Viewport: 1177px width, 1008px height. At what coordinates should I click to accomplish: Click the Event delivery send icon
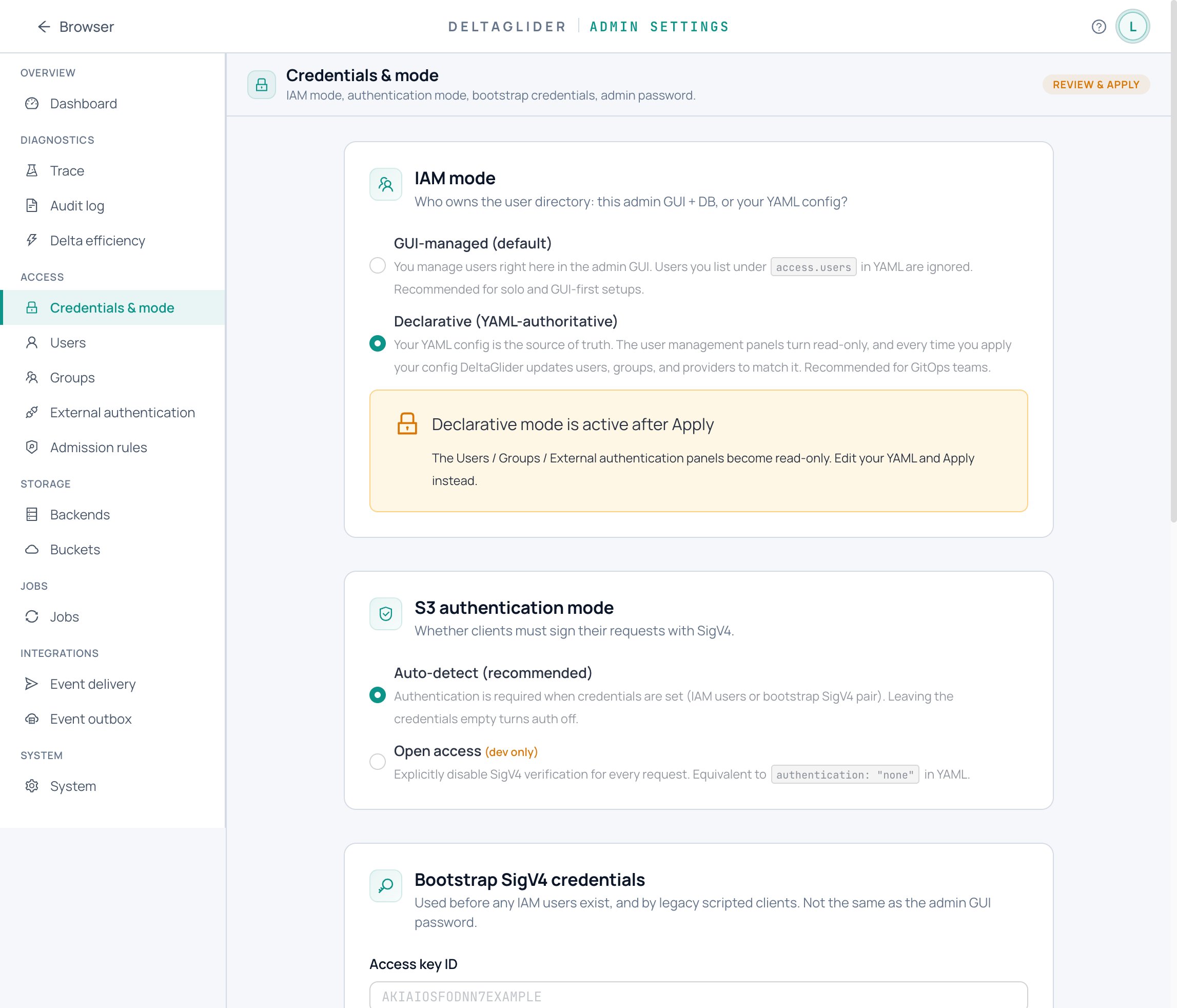tap(32, 684)
